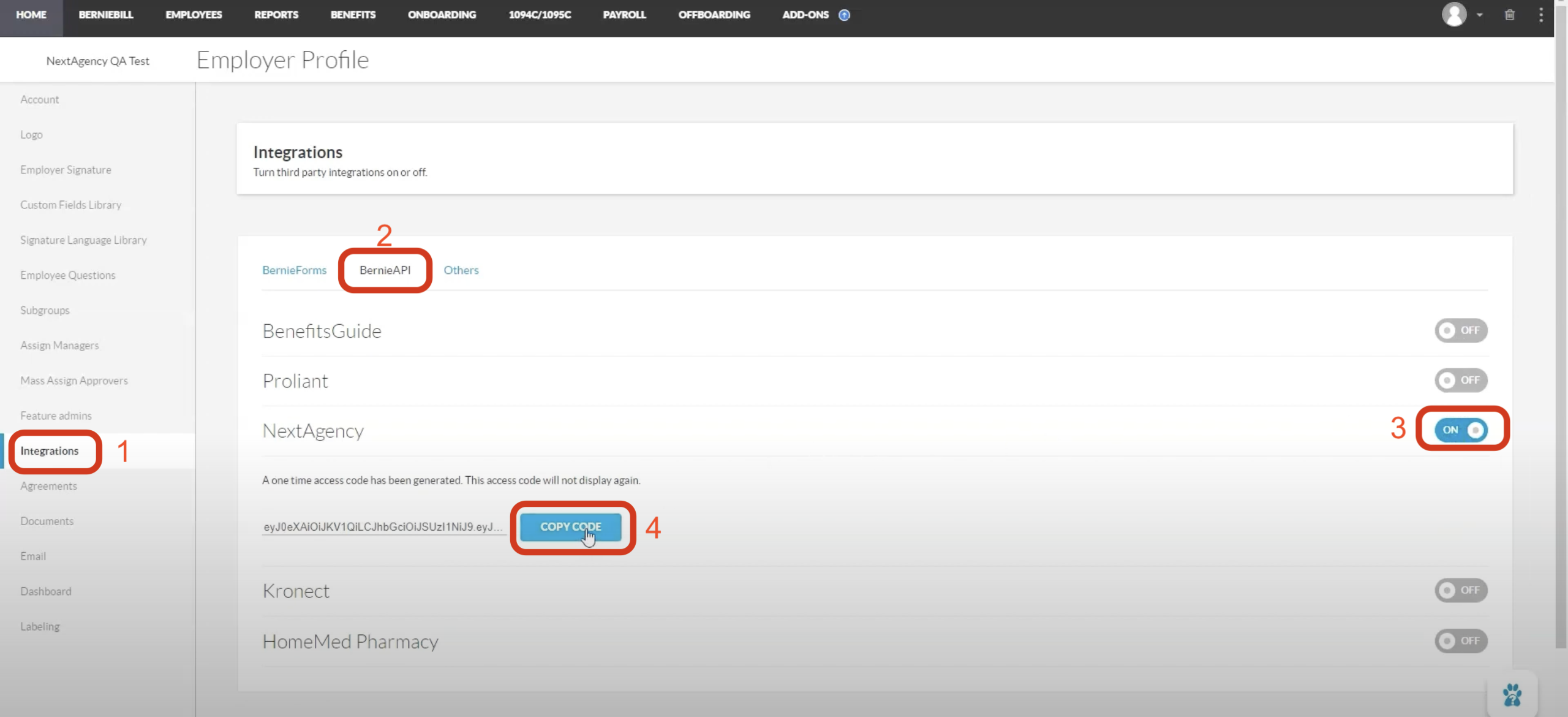The height and width of the screenshot is (717, 1568).
Task: Open the Offboarding menu
Action: point(714,15)
